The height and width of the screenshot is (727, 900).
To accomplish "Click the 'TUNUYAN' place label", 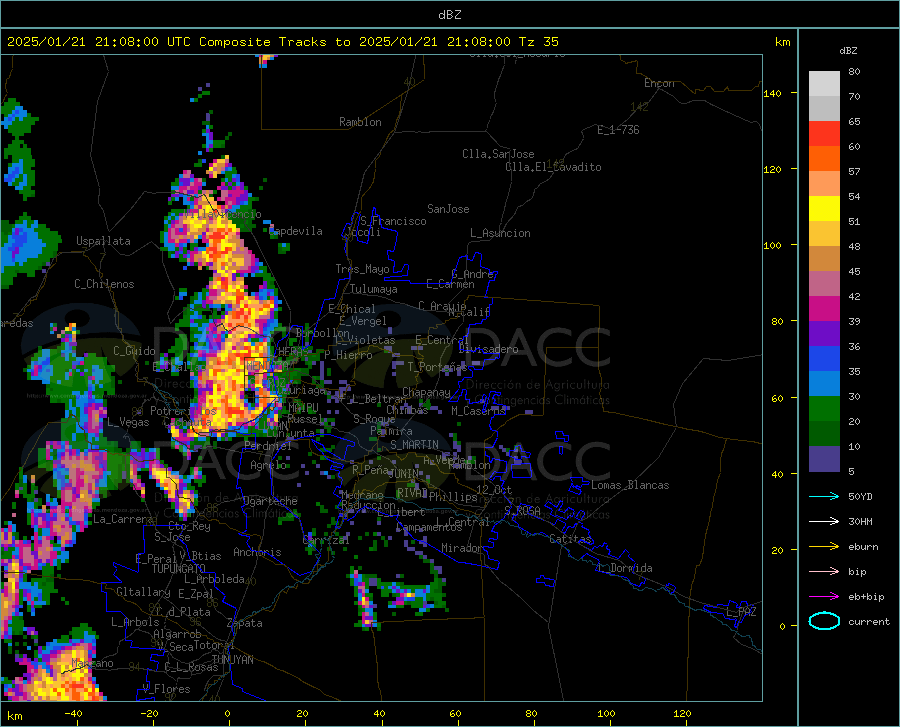I will click(232, 659).
